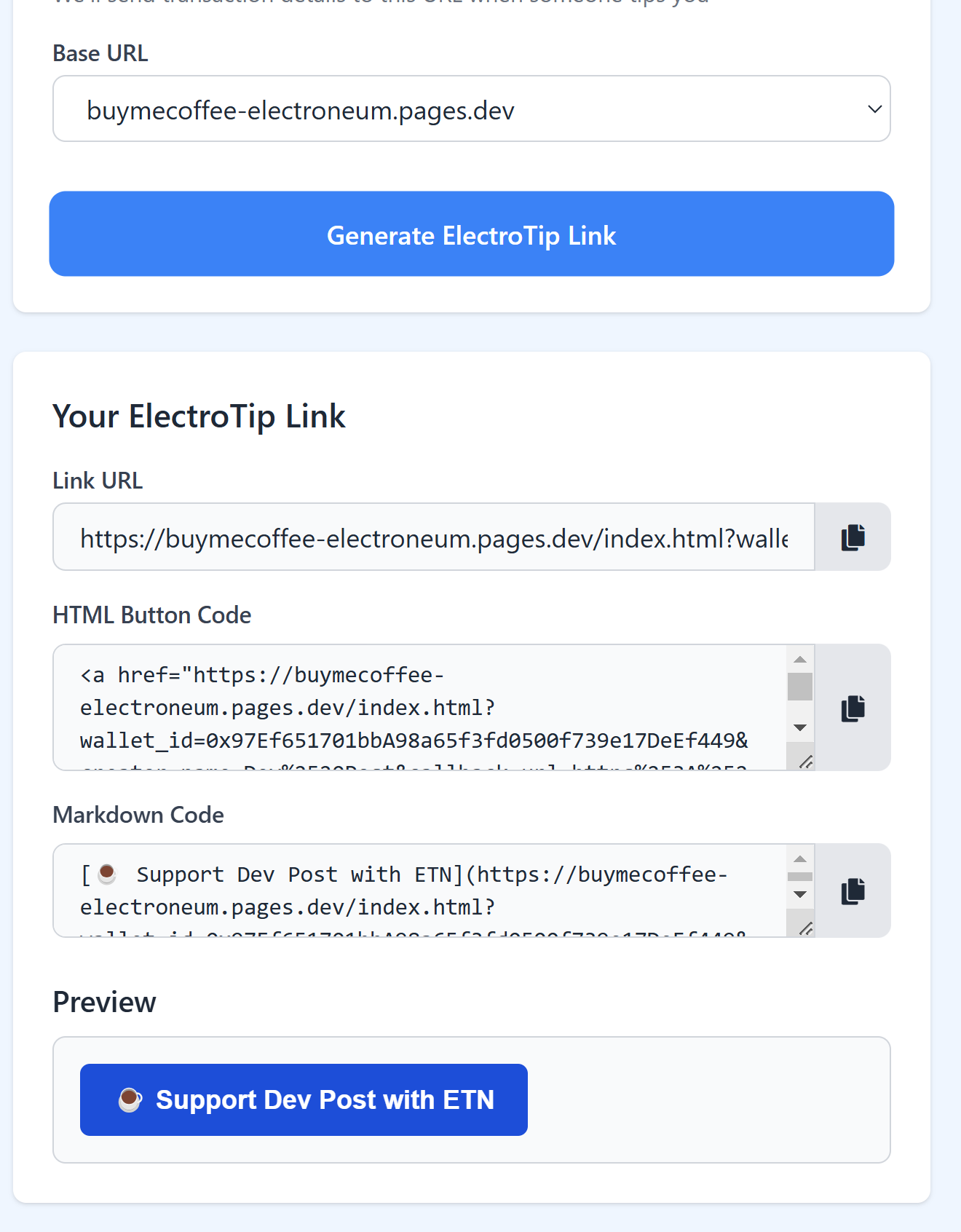Click coffee cup icon in preview button
Viewport: 961px width, 1232px height.
pos(130,1099)
